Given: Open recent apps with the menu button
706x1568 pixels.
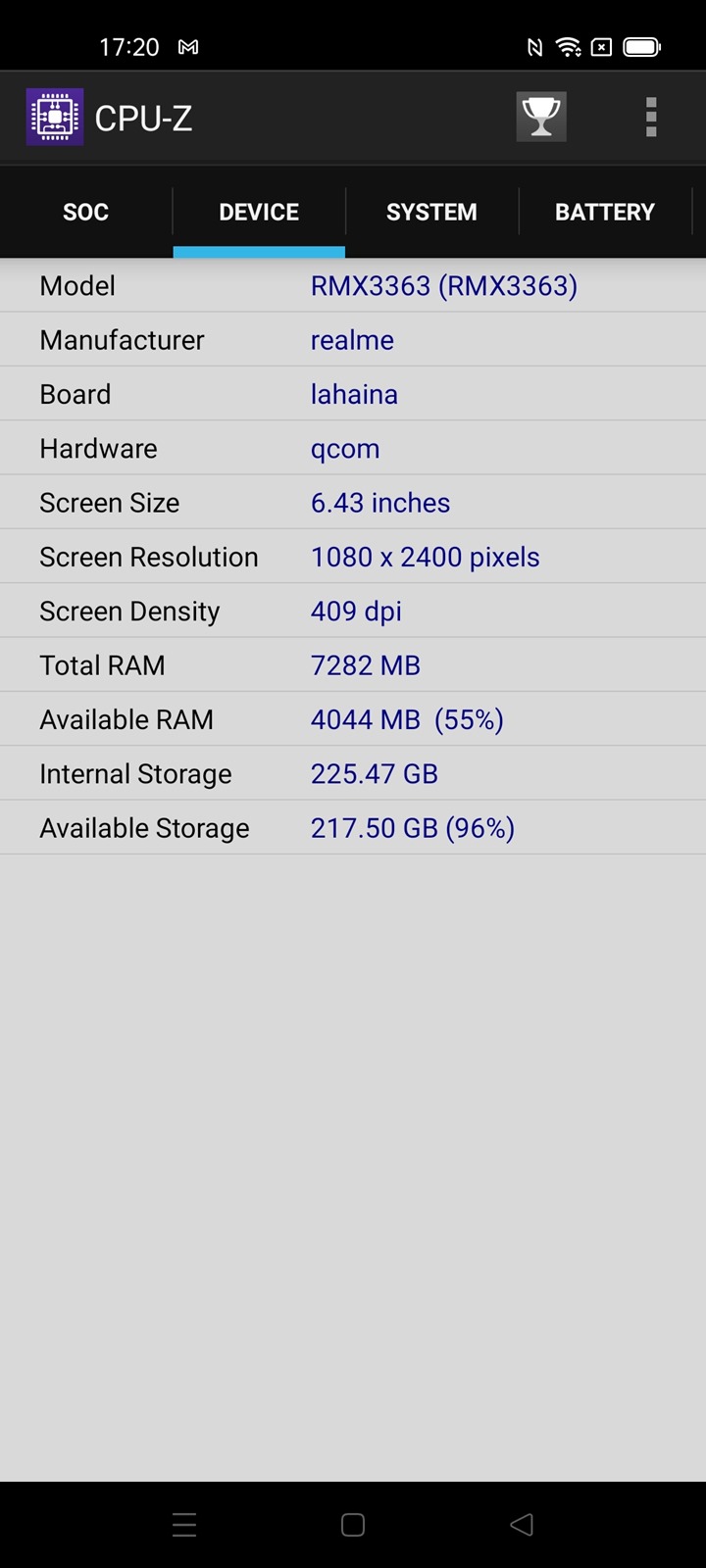Looking at the screenshot, I should point(184,1524).
